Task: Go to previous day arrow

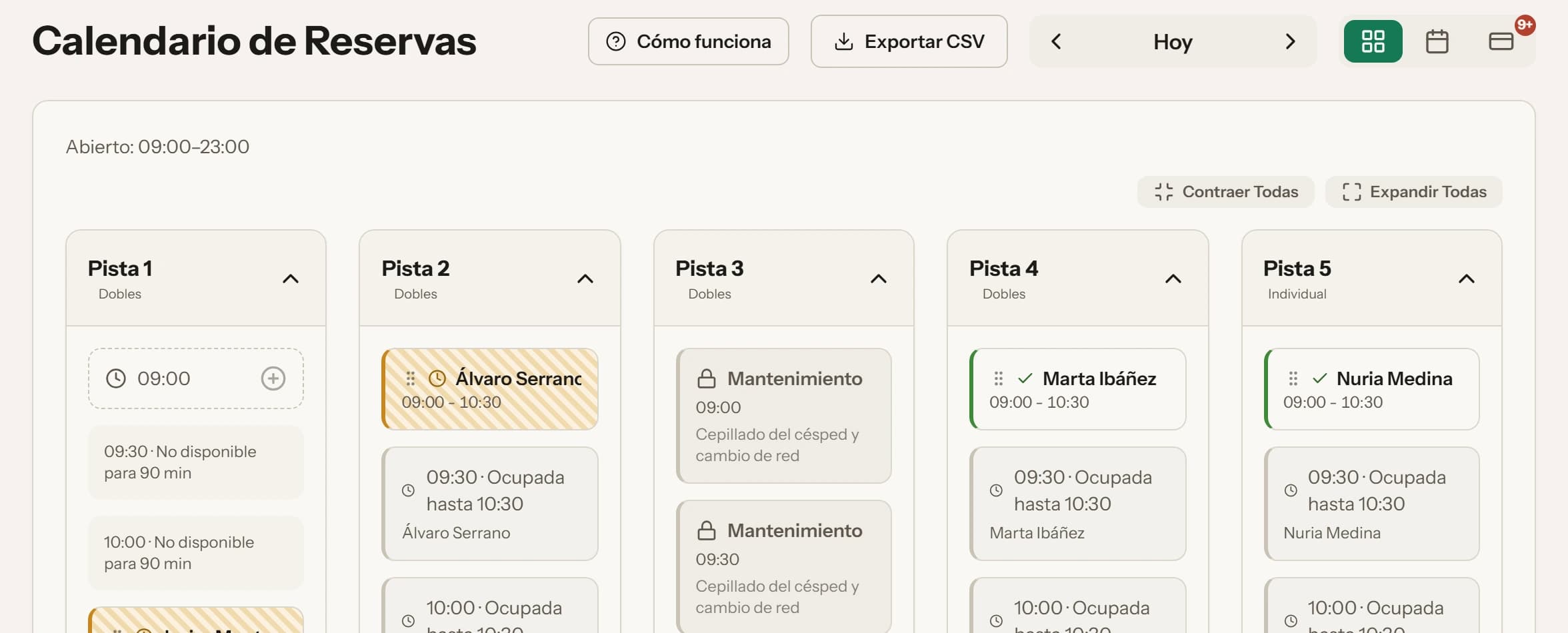Action: (x=1057, y=41)
